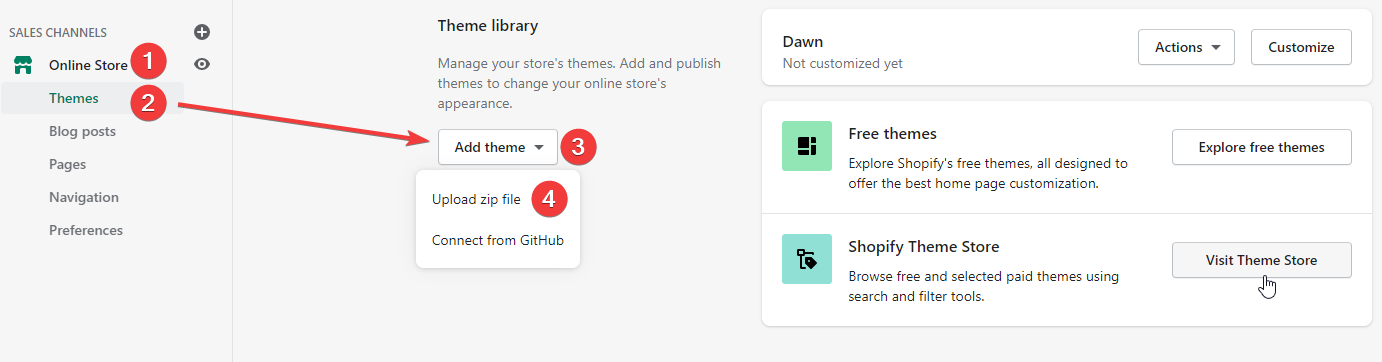Click Explore free themes button

click(1261, 147)
